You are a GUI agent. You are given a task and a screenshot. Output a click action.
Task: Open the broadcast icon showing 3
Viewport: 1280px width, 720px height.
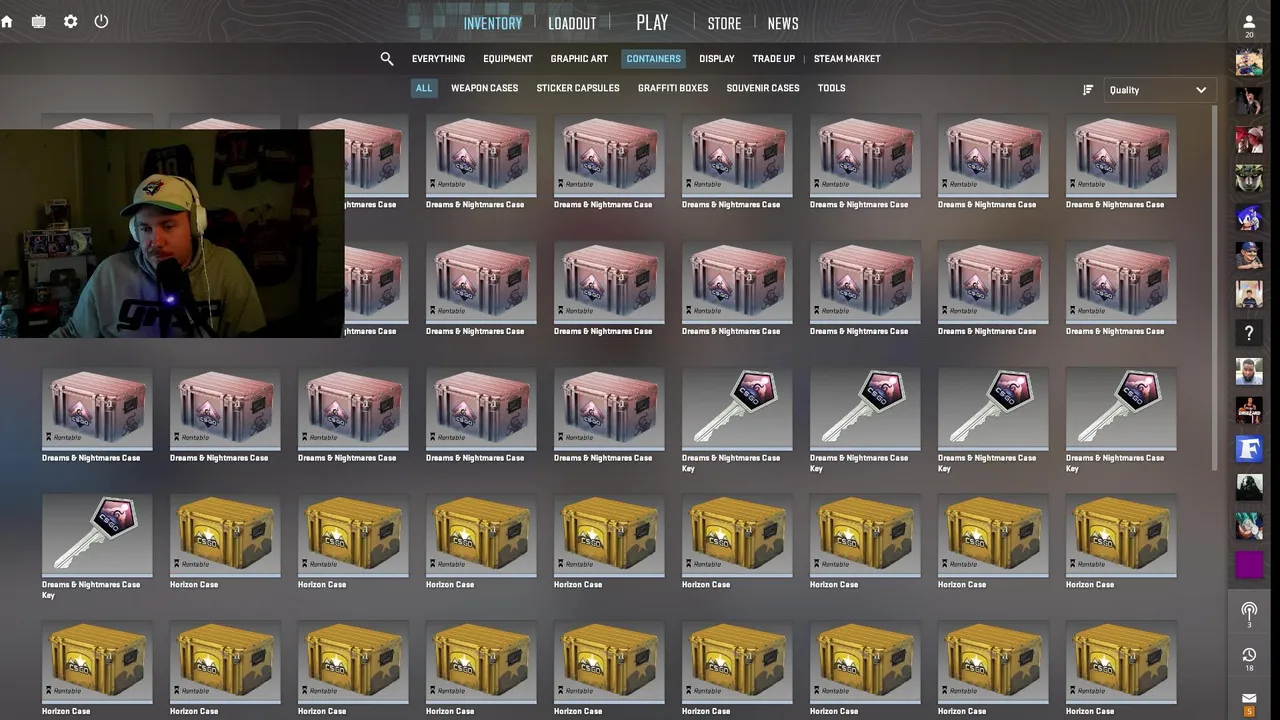click(1249, 614)
